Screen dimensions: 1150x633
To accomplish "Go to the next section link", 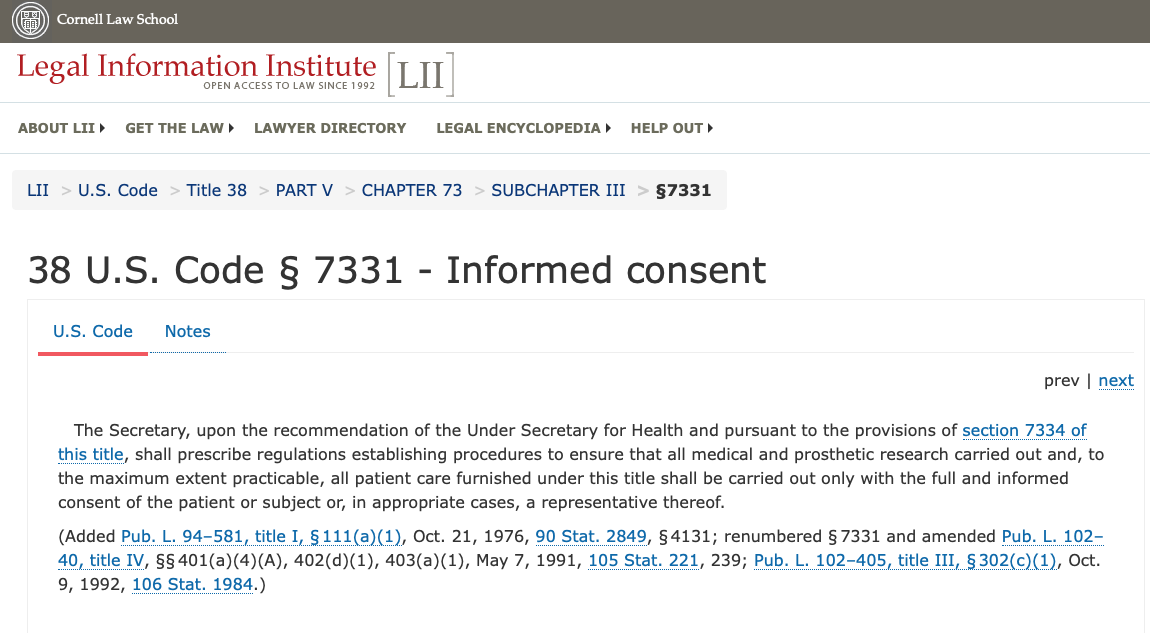I will 1116,381.
